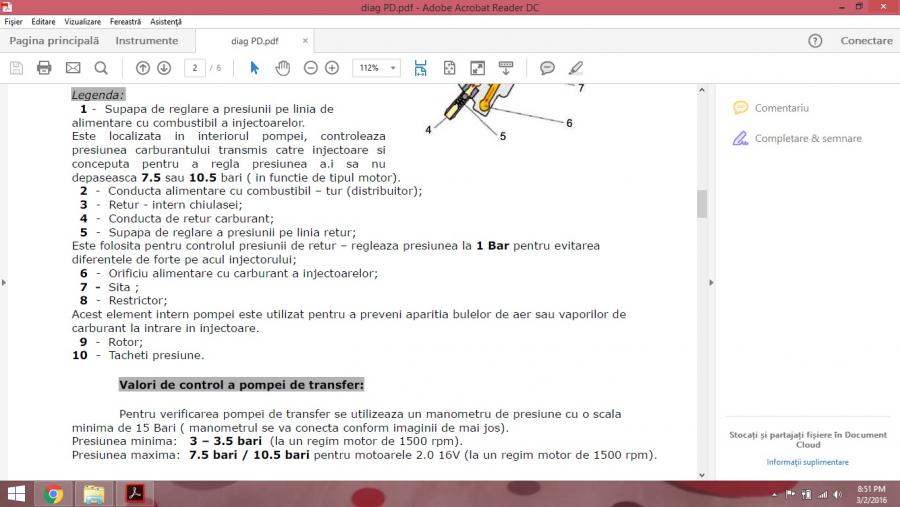Open the 112% zoom level dropdown
The width and height of the screenshot is (900, 507).
point(393,68)
